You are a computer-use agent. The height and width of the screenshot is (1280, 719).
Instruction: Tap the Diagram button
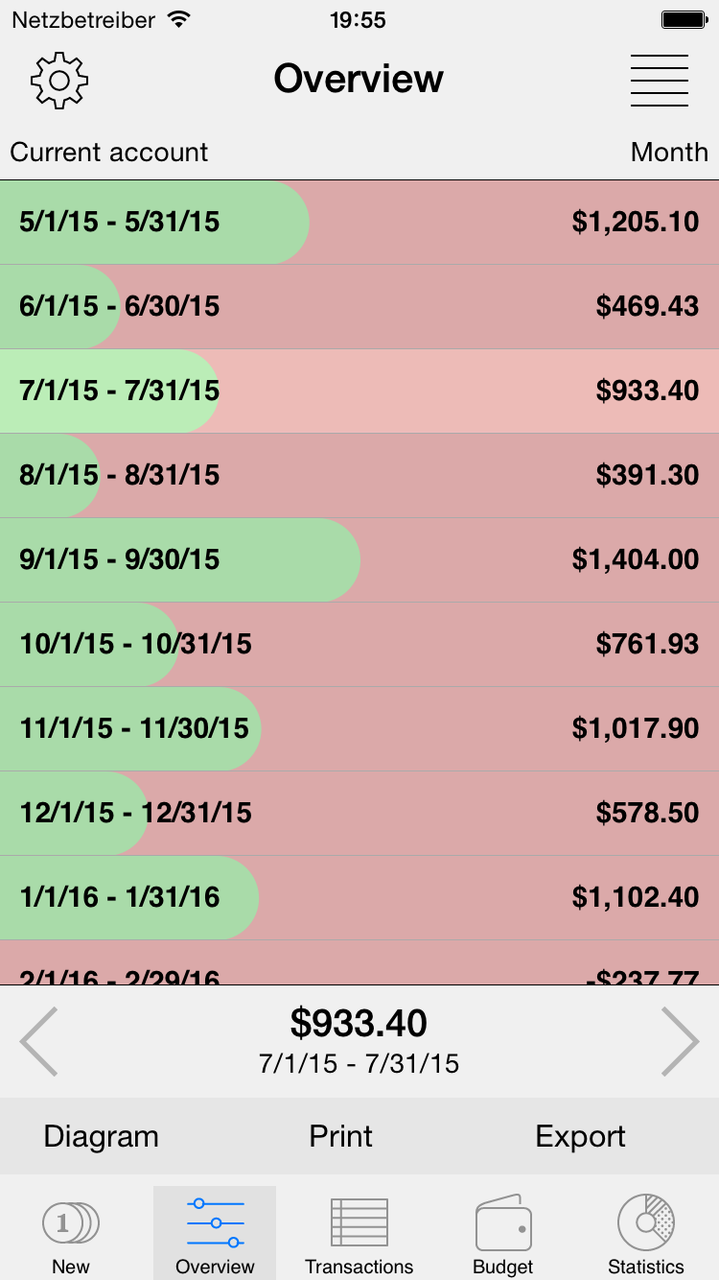[x=101, y=1137]
